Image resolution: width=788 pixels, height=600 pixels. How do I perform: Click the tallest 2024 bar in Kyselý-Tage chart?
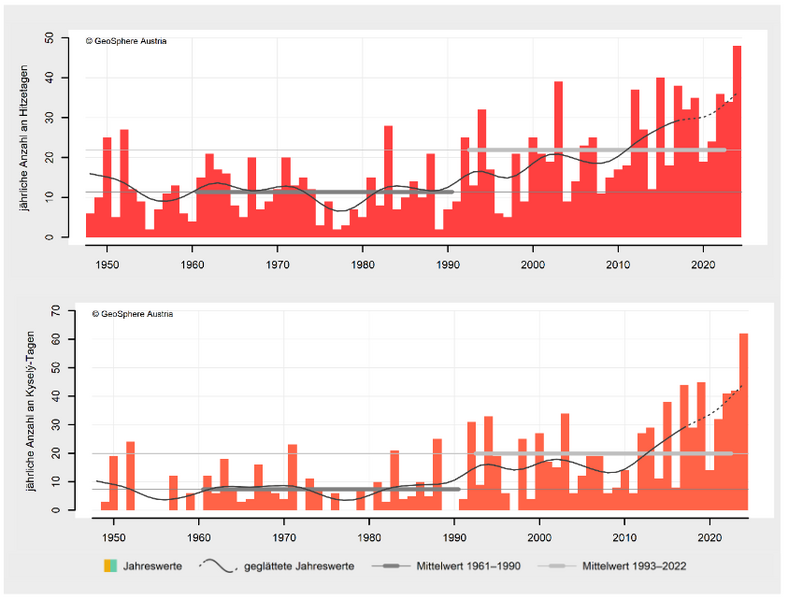click(743, 420)
